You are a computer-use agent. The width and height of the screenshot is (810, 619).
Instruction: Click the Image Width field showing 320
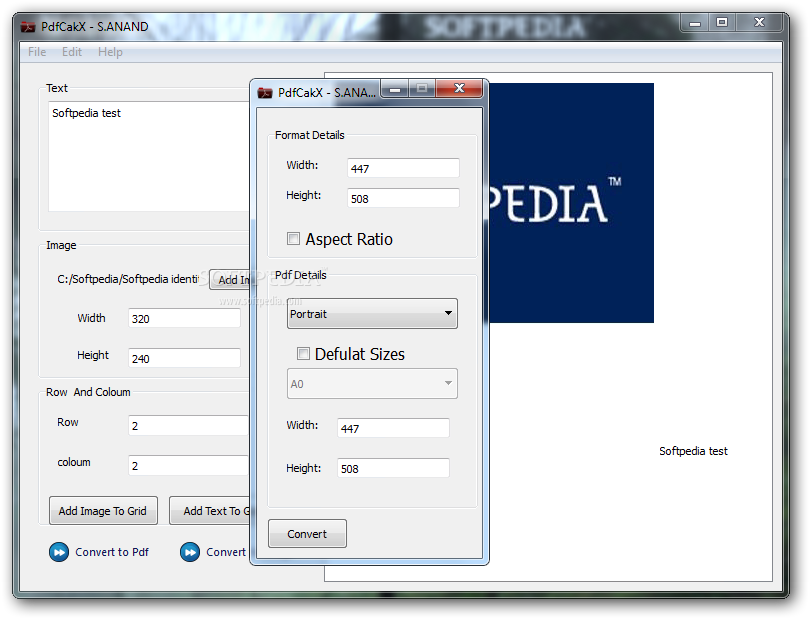point(184,318)
